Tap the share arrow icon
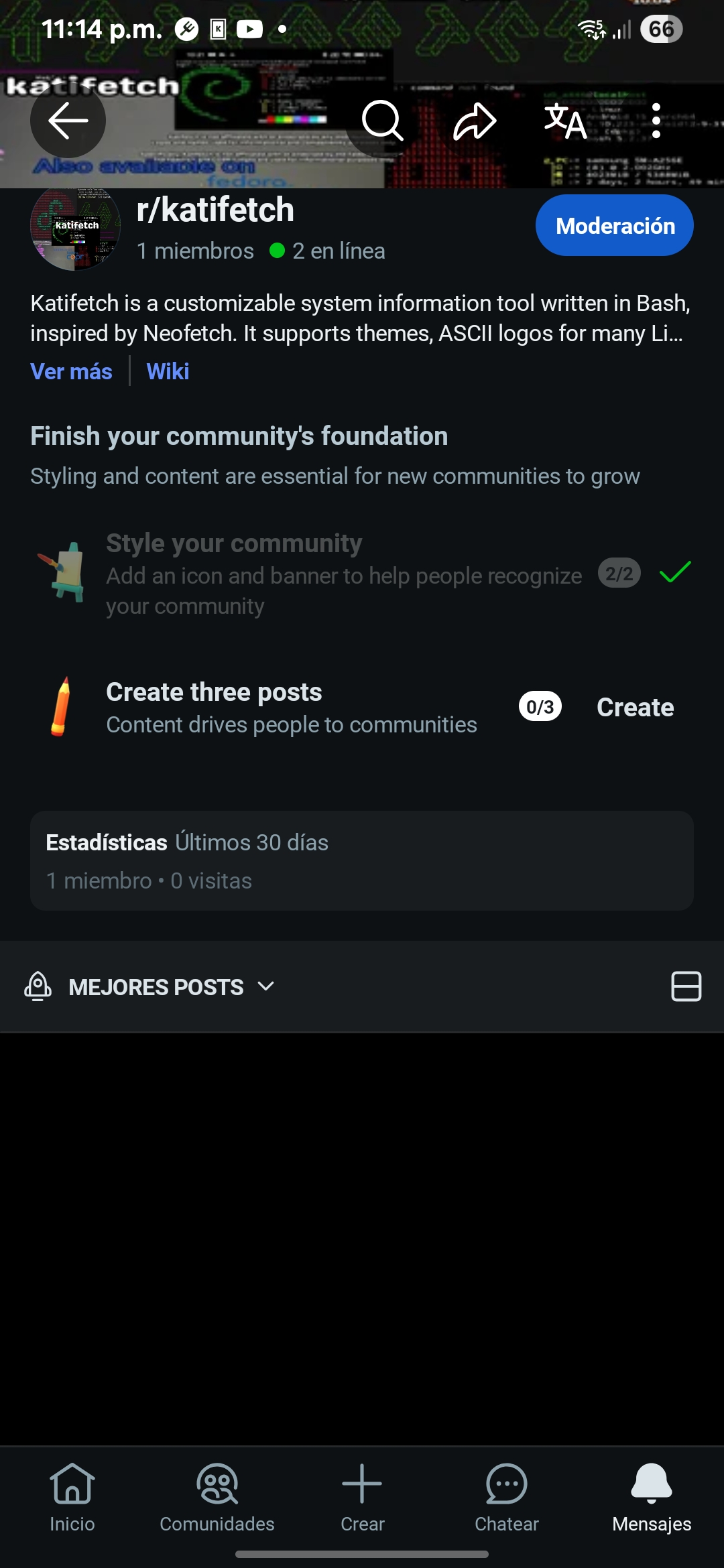This screenshot has width=724, height=1568. coord(475,121)
